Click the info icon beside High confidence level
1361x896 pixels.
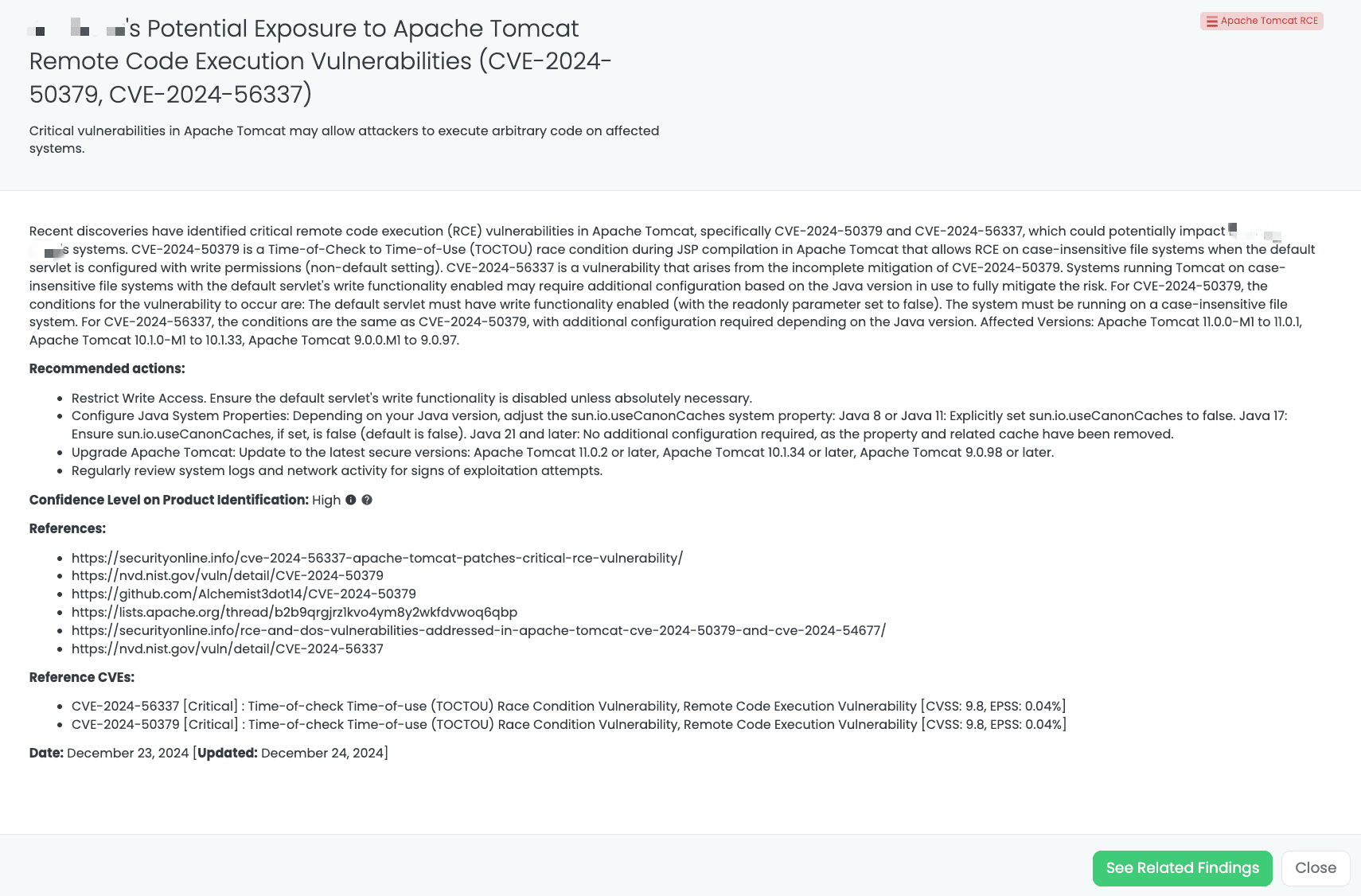[x=352, y=500]
